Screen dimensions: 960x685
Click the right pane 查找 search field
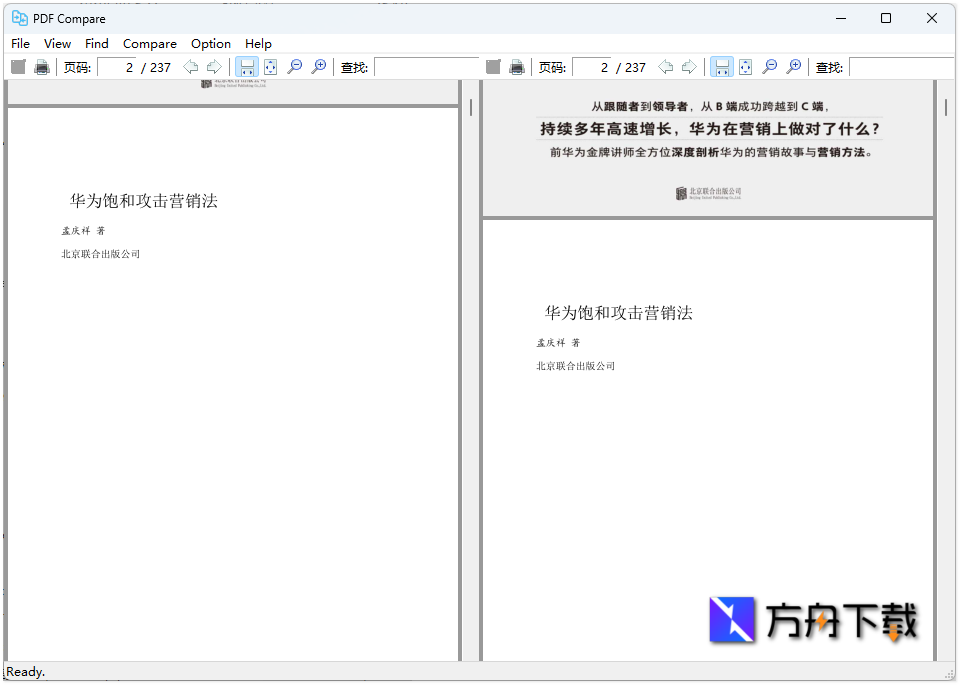click(901, 67)
